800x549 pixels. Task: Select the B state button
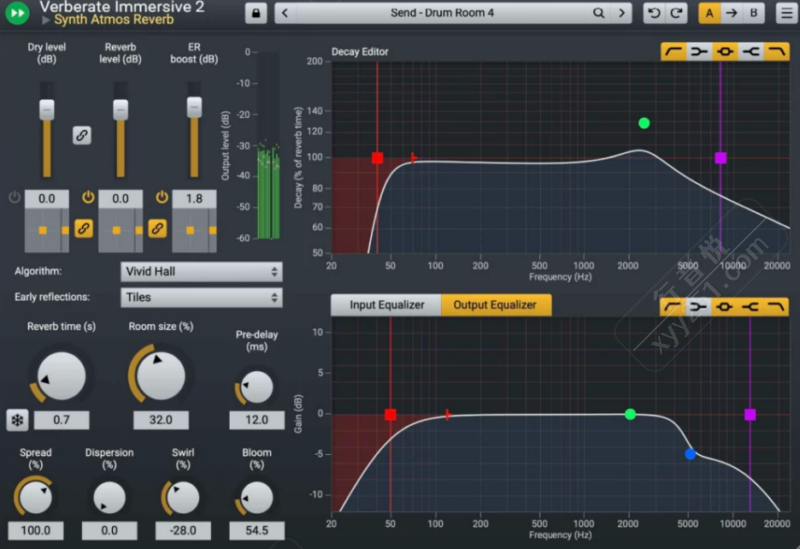tap(754, 13)
